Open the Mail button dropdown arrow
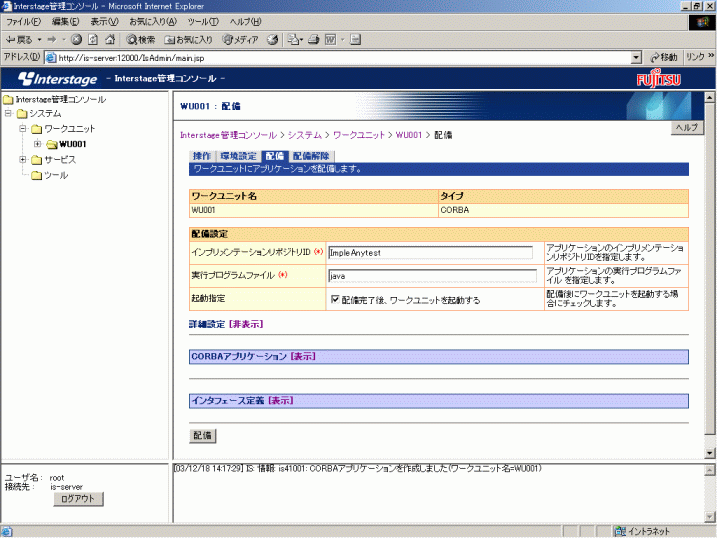This screenshot has width=717, height=538. pyautogui.click(x=301, y=40)
